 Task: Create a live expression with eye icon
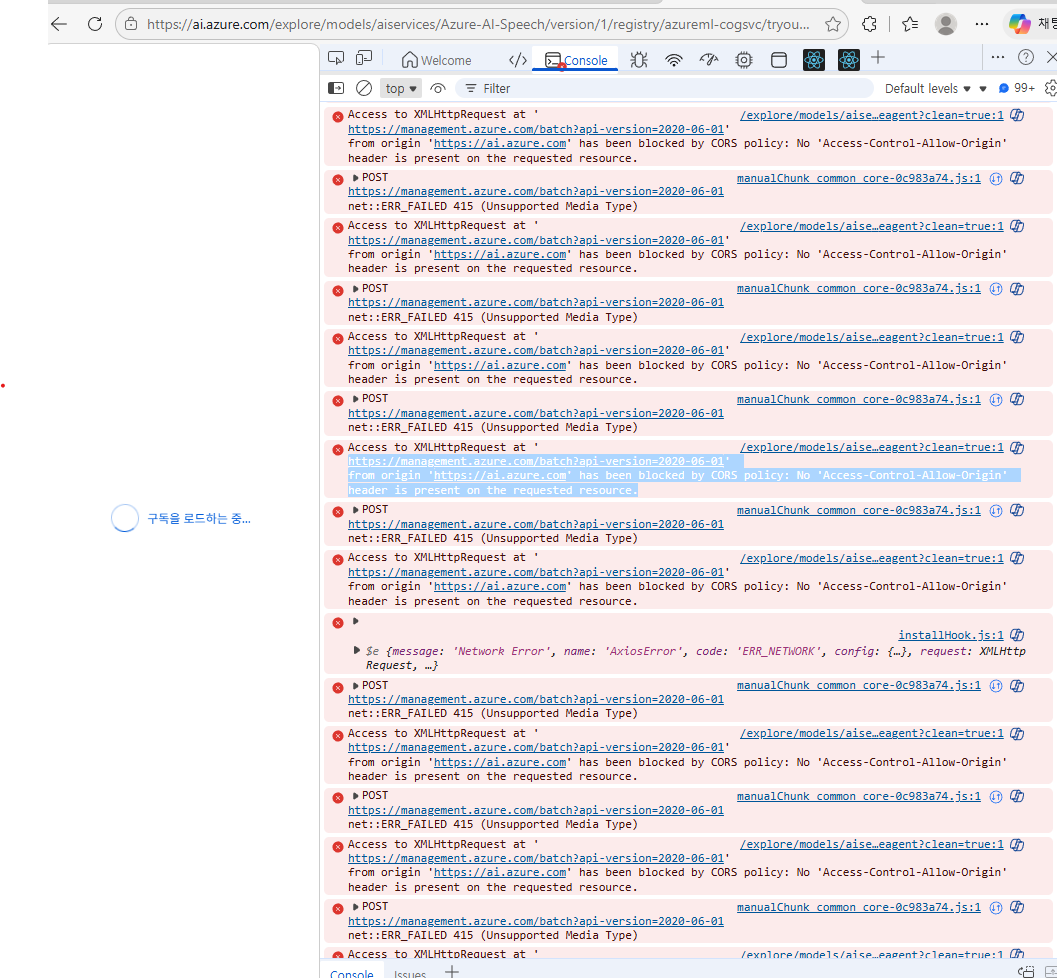[438, 88]
